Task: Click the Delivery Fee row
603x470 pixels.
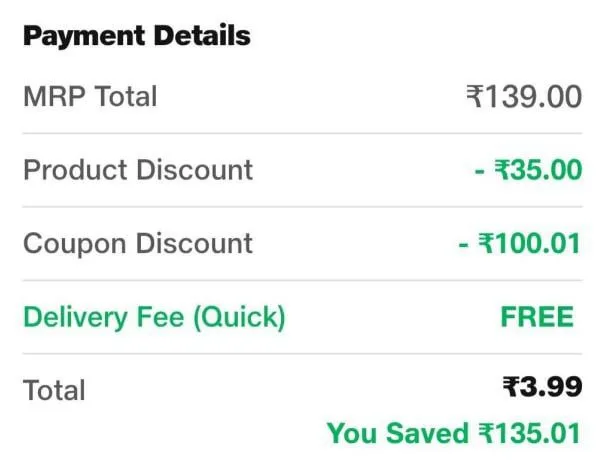Action: (x=301, y=317)
